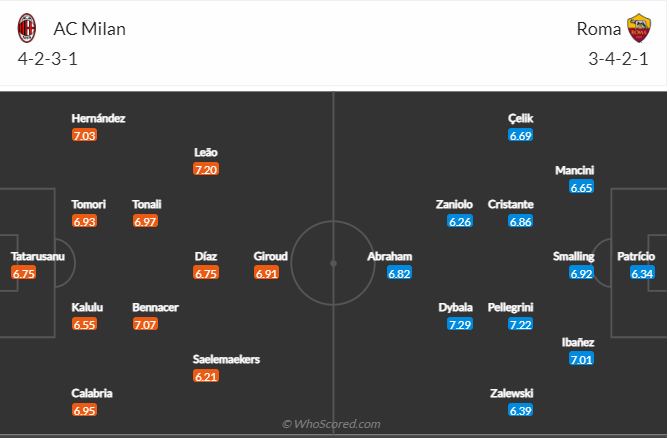Click Milan's 4-2-3-1 formation text
The image size is (669, 438).
tap(50, 58)
